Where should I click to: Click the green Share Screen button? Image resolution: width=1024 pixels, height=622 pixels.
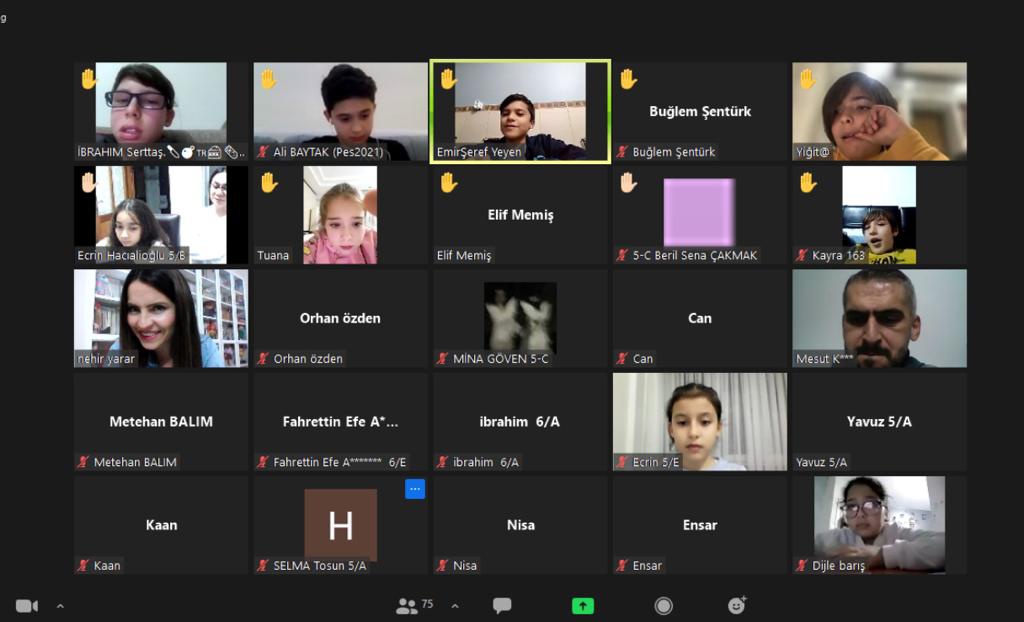[x=583, y=606]
